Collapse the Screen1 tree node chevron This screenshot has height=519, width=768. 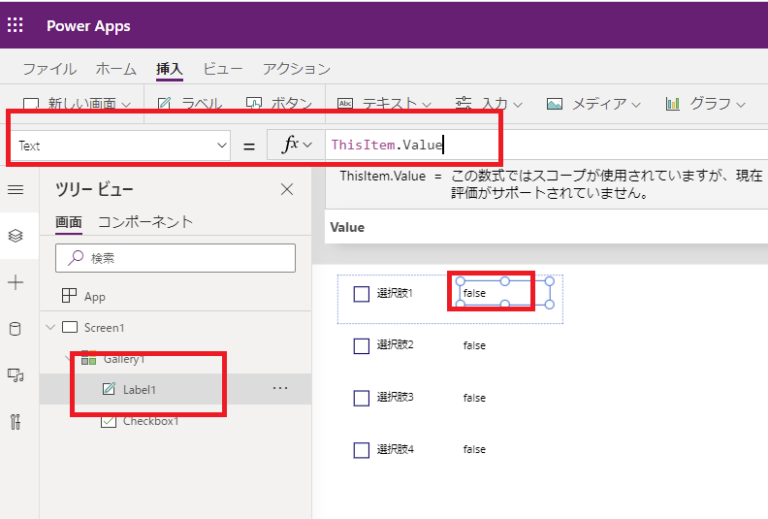[x=50, y=327]
